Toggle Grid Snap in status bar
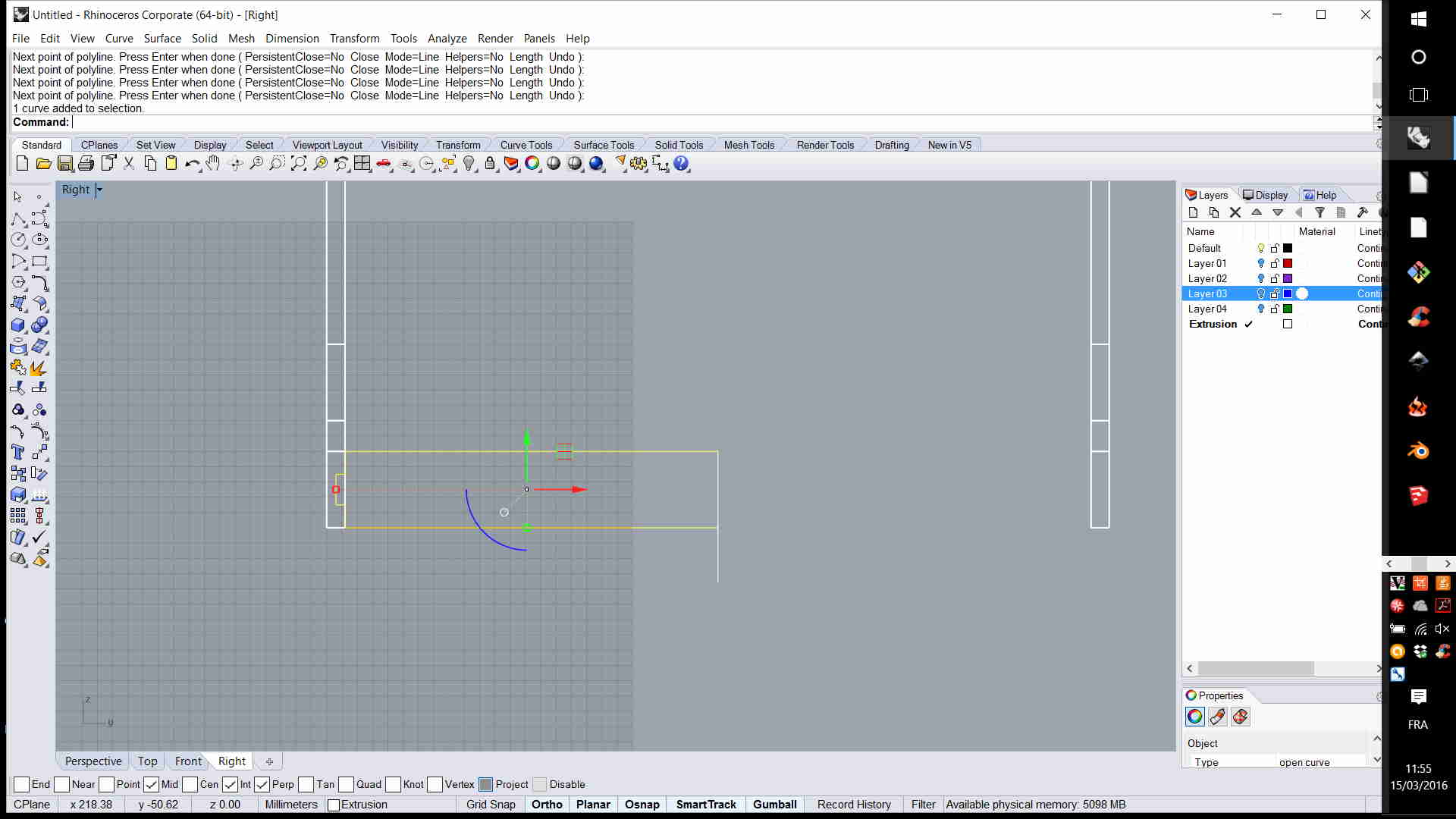The image size is (1456, 819). pyautogui.click(x=491, y=805)
